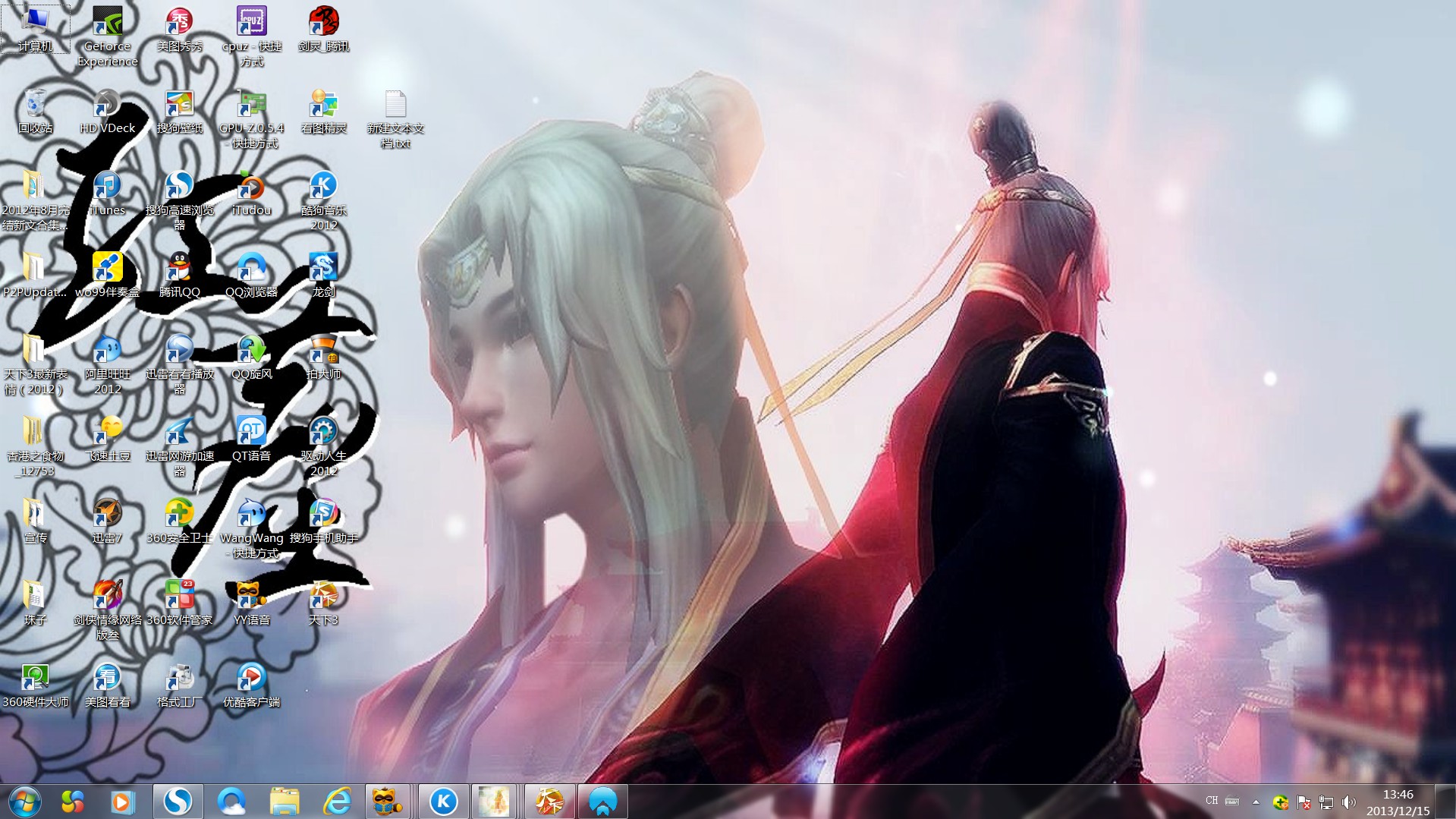The image size is (1456, 819).
Task: Open YY voice raccoon taskbar button
Action: (388, 802)
